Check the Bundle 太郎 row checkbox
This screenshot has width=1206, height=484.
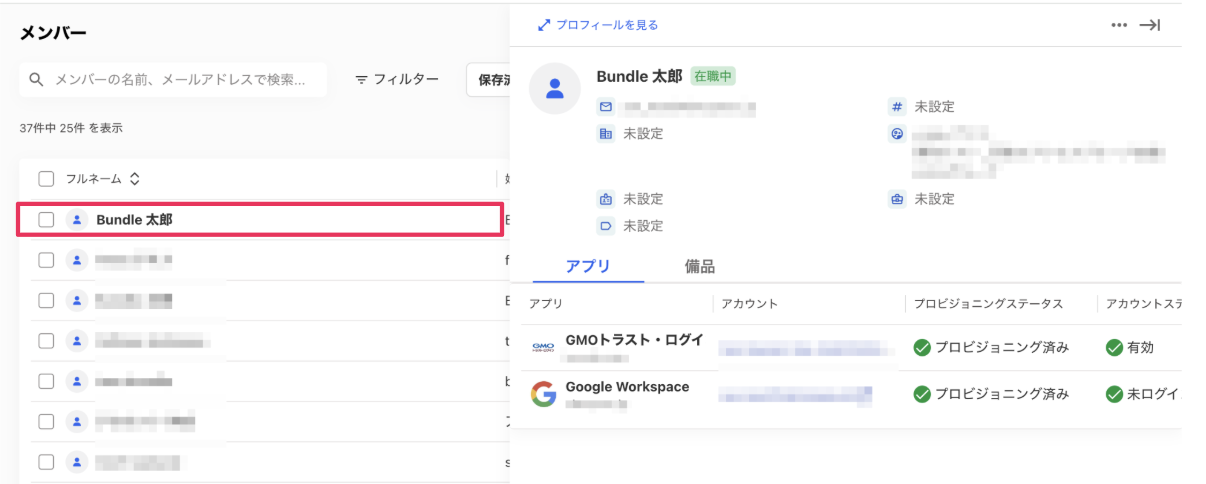(46, 219)
